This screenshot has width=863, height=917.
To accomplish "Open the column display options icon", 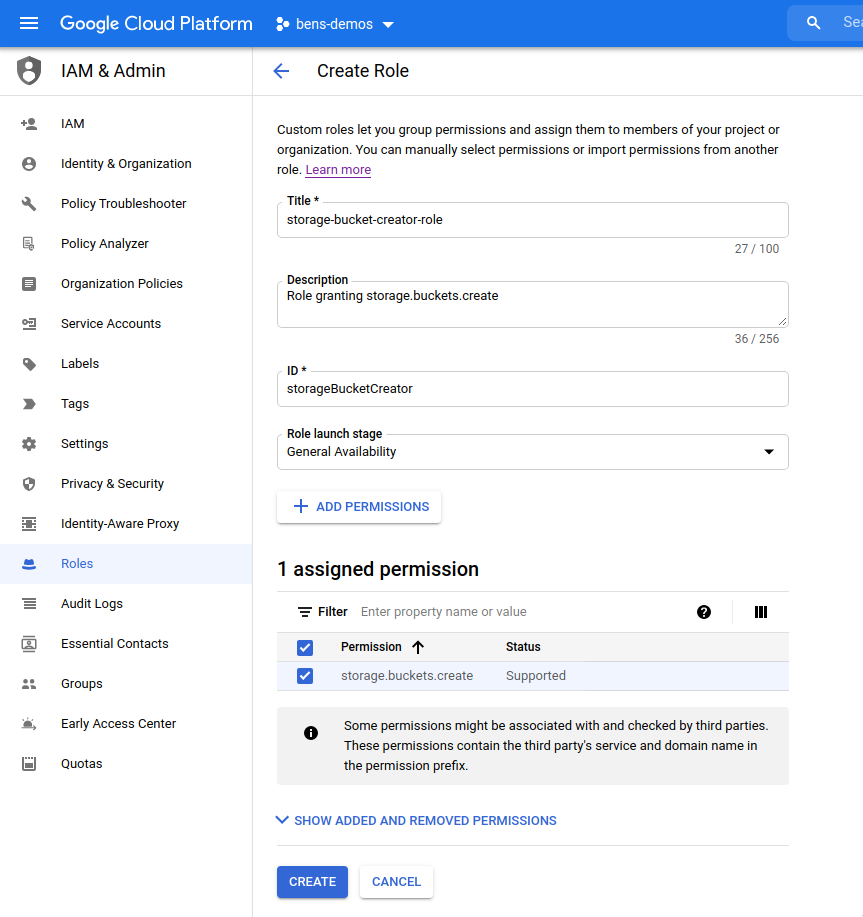I will 761,612.
